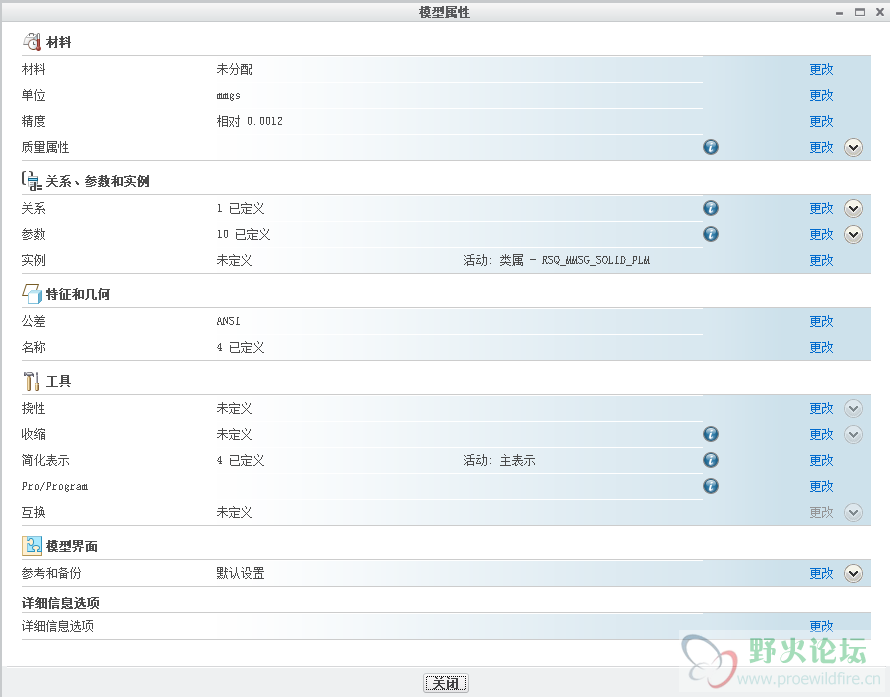The width and height of the screenshot is (890, 697).
Task: Expand the 收缩 row chevron
Action: click(x=853, y=435)
